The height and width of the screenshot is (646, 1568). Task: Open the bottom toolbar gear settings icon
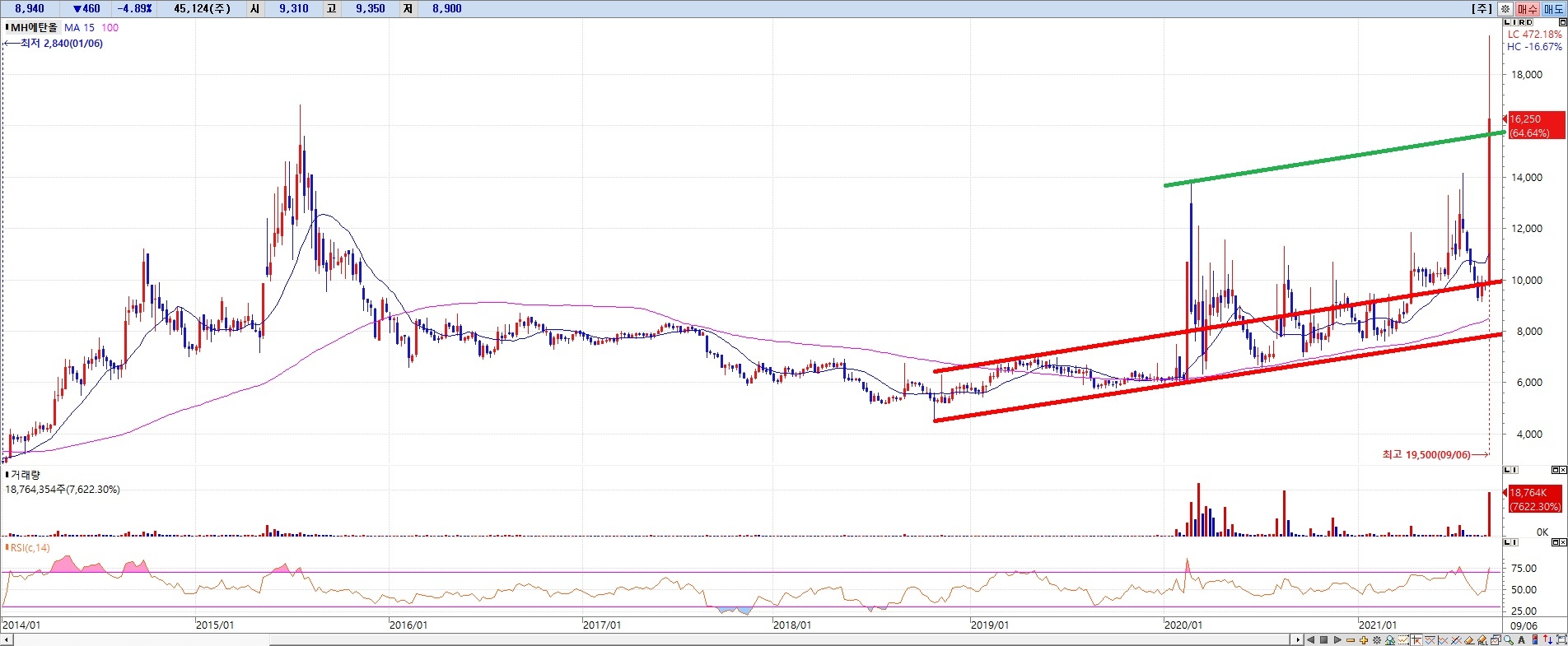1377,639
